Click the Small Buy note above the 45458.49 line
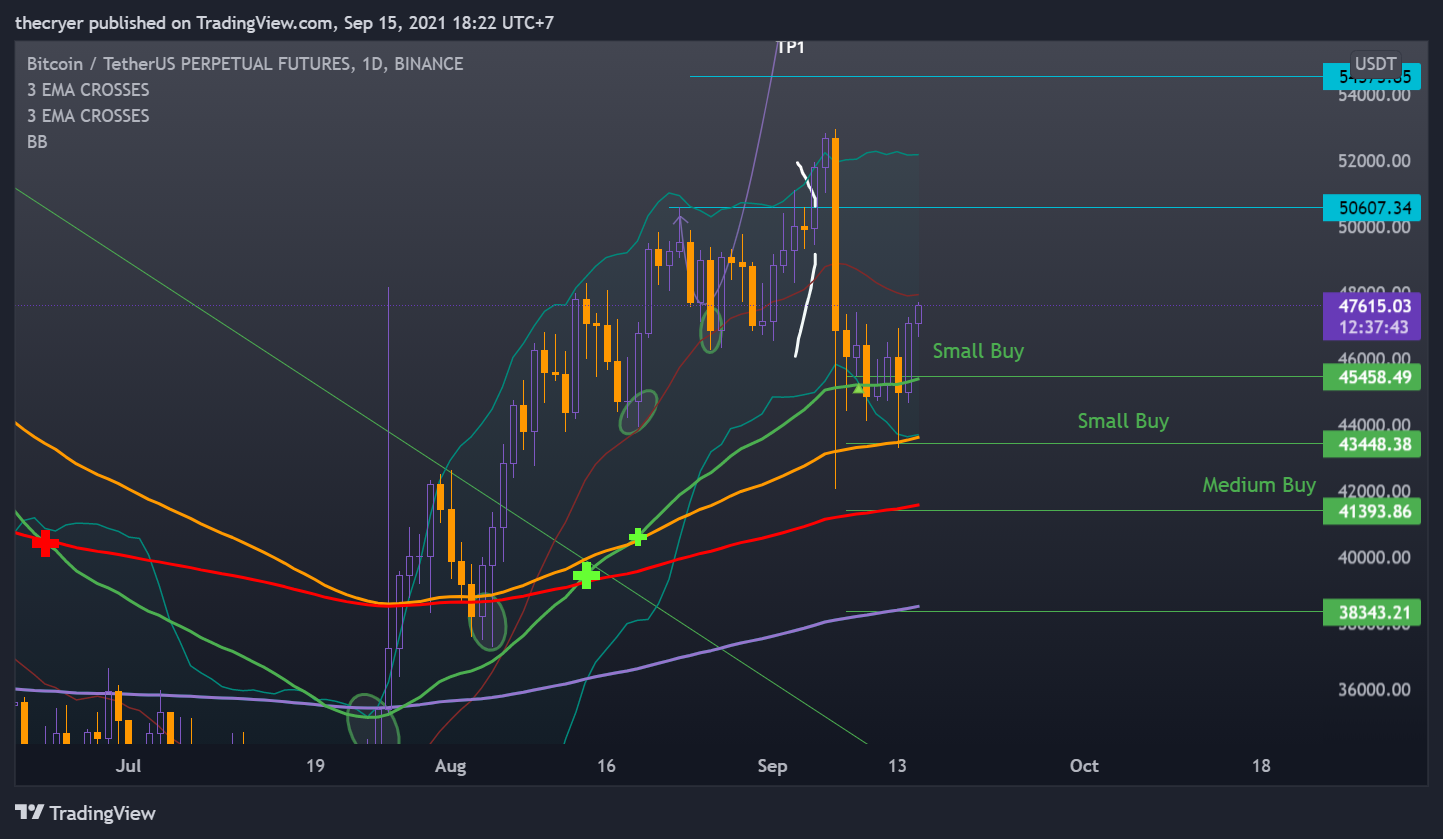 pos(978,351)
